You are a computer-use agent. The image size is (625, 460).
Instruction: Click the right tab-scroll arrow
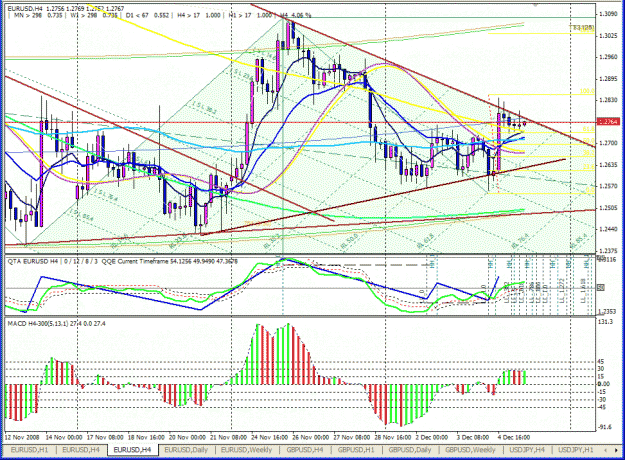click(615, 450)
